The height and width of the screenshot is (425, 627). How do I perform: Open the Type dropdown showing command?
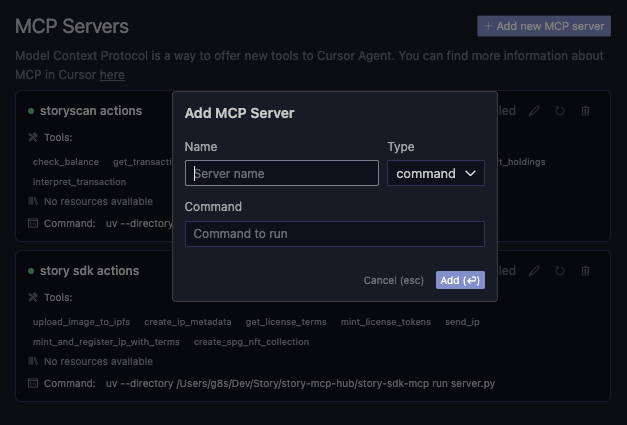(436, 174)
